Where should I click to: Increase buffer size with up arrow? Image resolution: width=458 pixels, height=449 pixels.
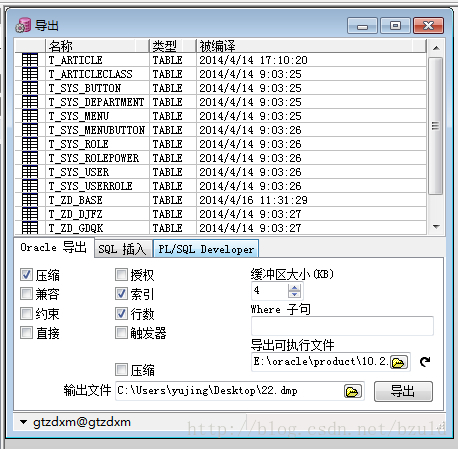click(x=294, y=288)
